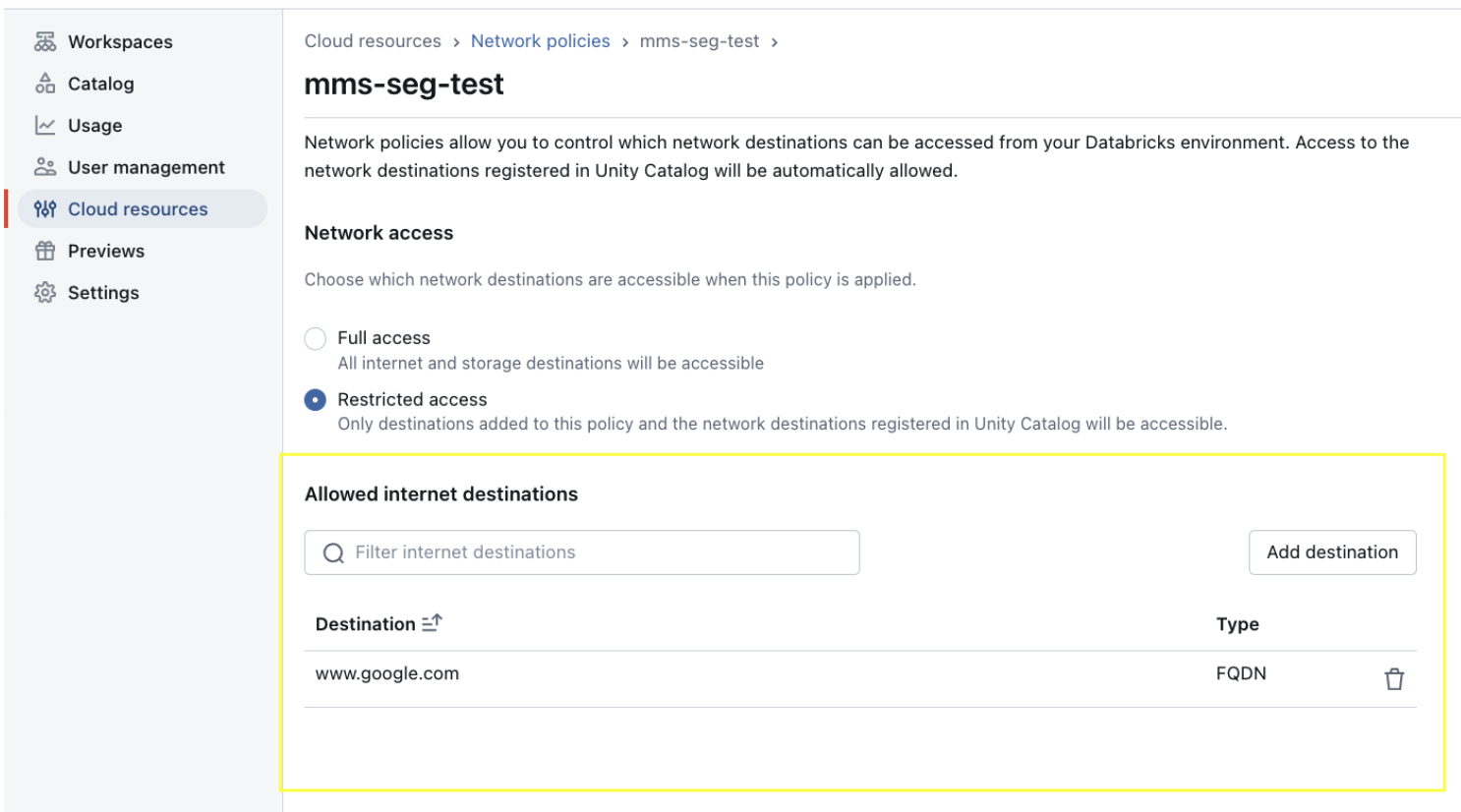Click the www.google.com destination row
The width and height of the screenshot is (1461, 812).
tap(387, 674)
